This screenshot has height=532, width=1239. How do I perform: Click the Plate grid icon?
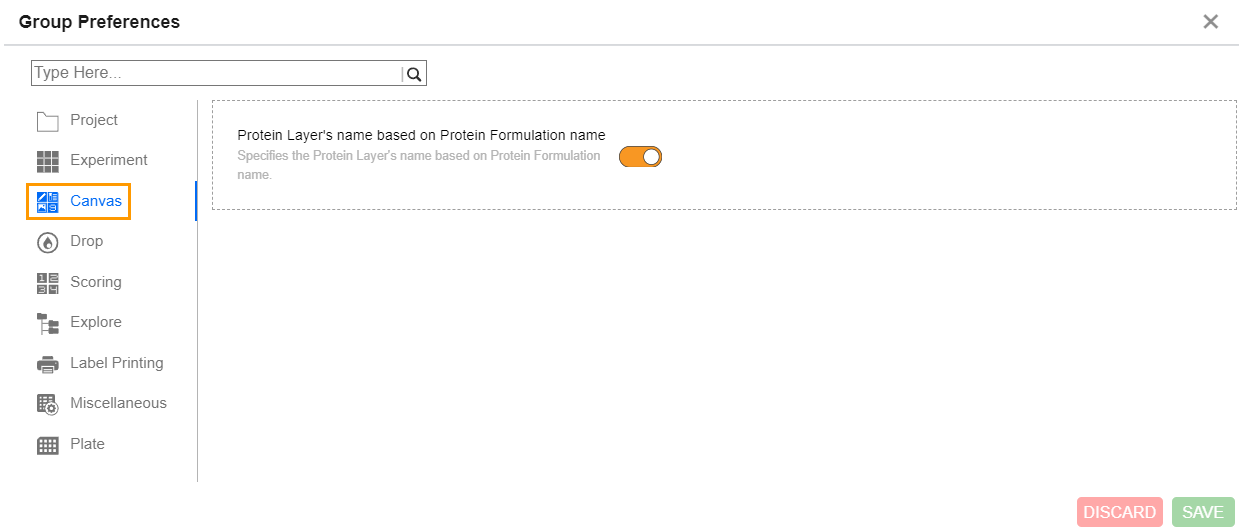click(x=48, y=445)
